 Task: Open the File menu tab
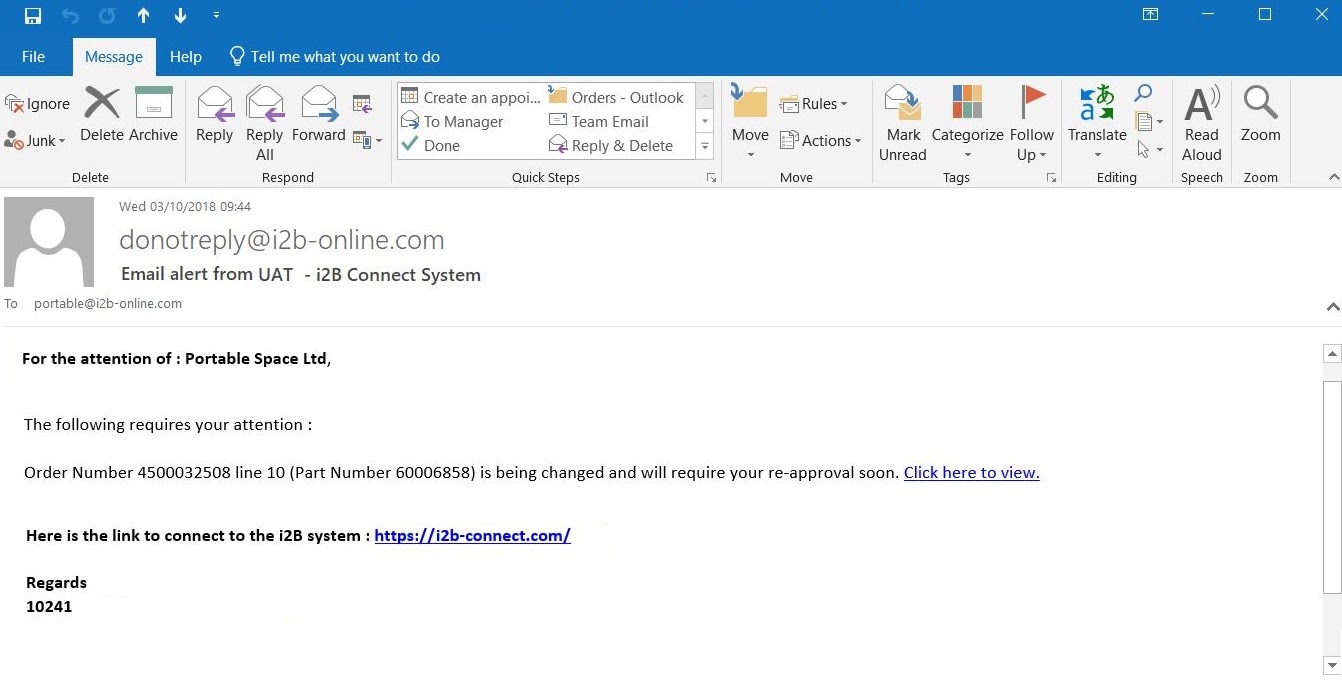point(33,57)
